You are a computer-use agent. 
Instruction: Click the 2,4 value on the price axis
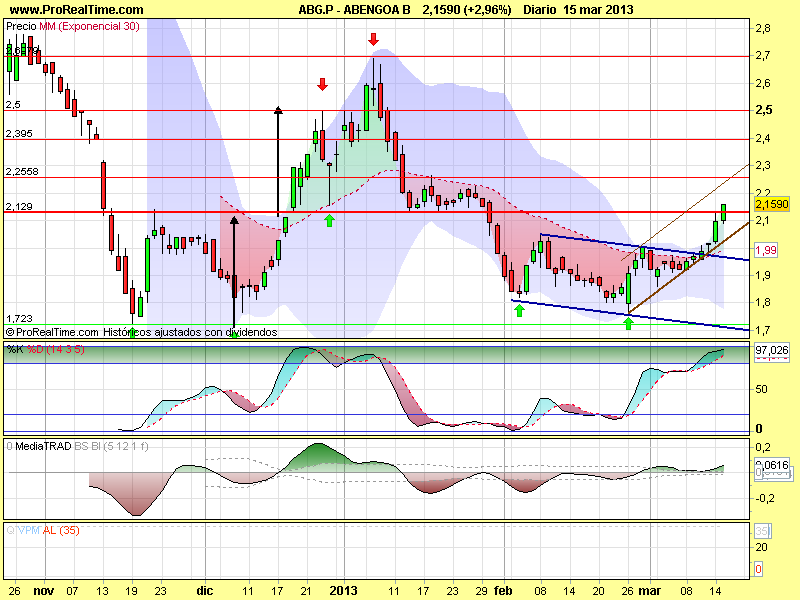point(763,138)
